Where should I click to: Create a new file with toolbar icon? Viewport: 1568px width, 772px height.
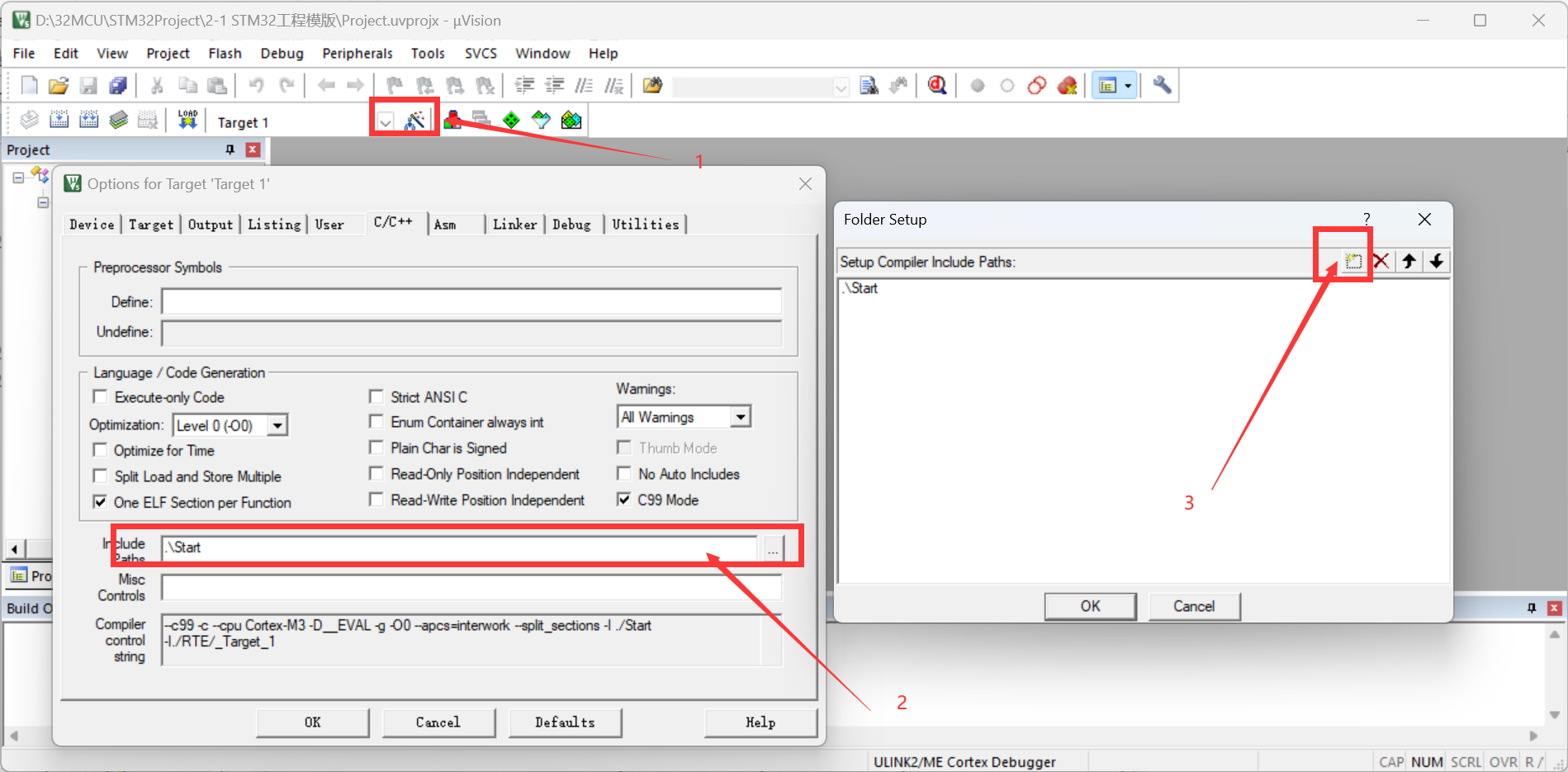coord(29,85)
